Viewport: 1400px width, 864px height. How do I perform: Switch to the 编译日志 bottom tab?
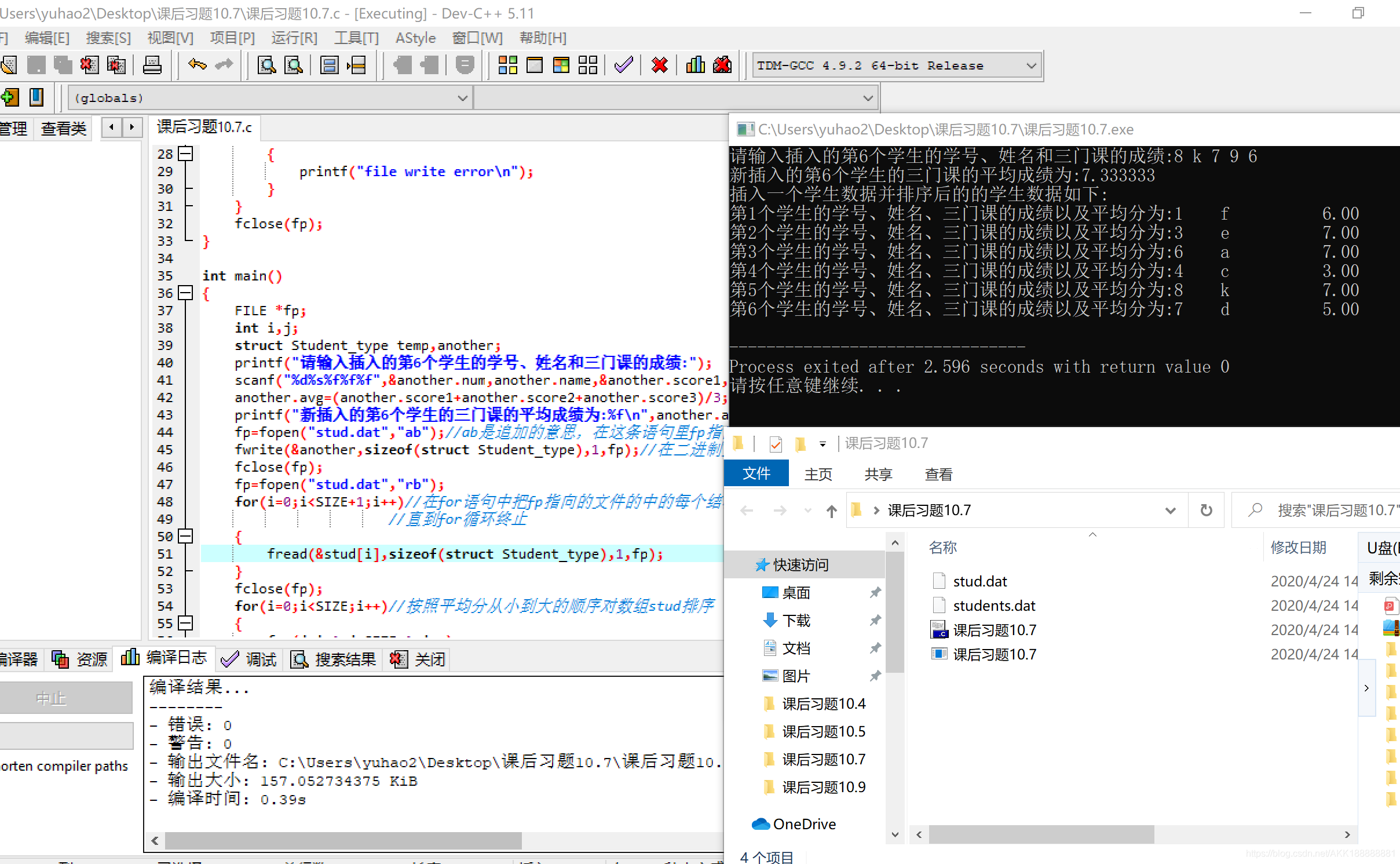tap(165, 658)
